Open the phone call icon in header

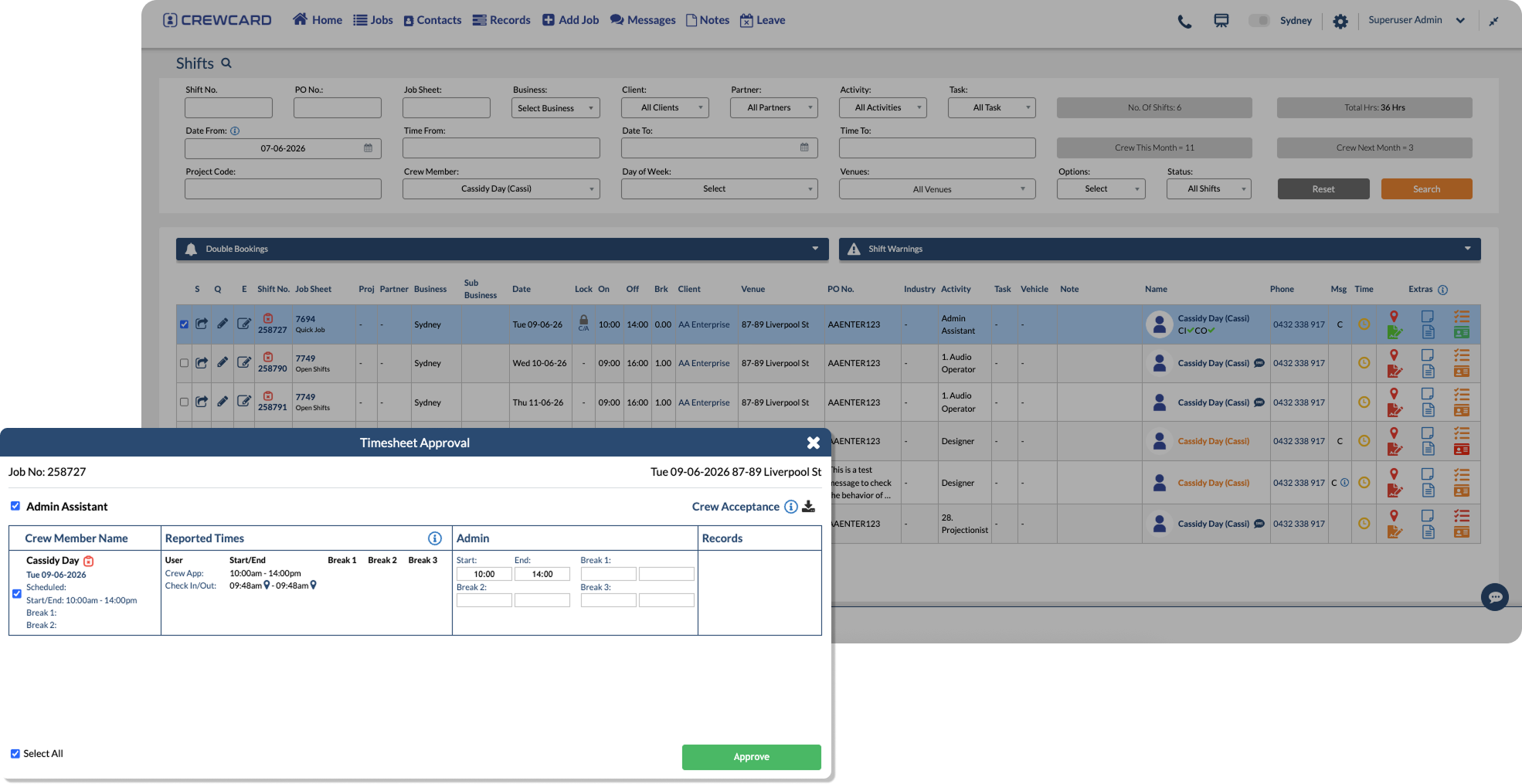coord(1184,22)
